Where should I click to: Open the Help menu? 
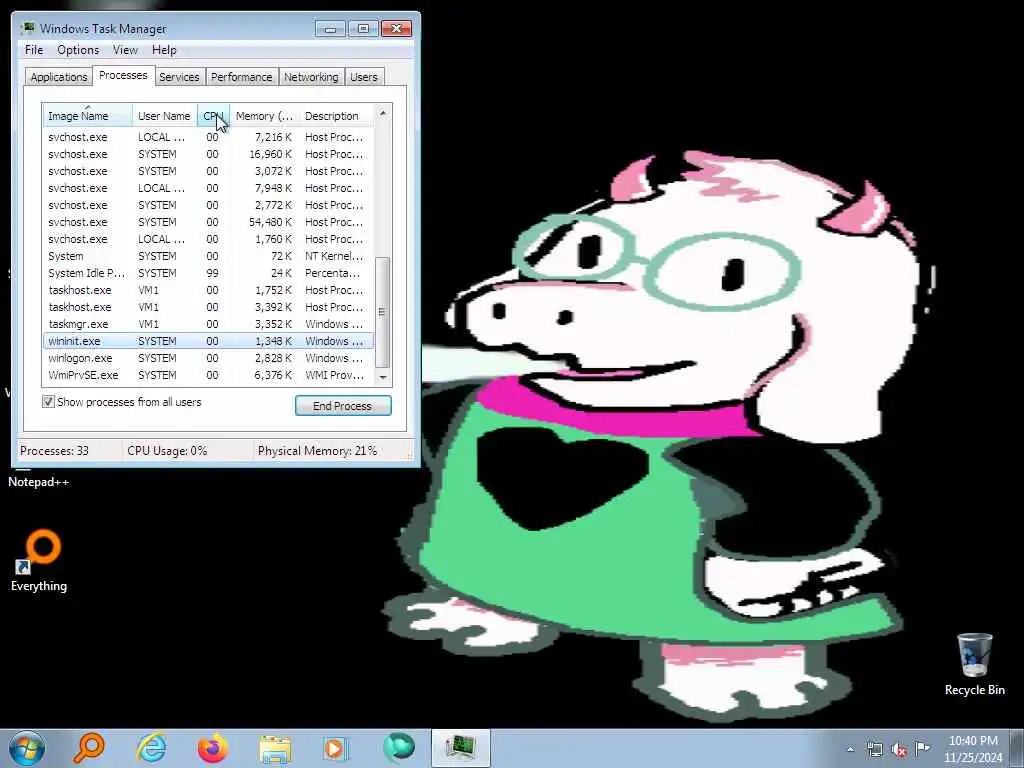164,50
